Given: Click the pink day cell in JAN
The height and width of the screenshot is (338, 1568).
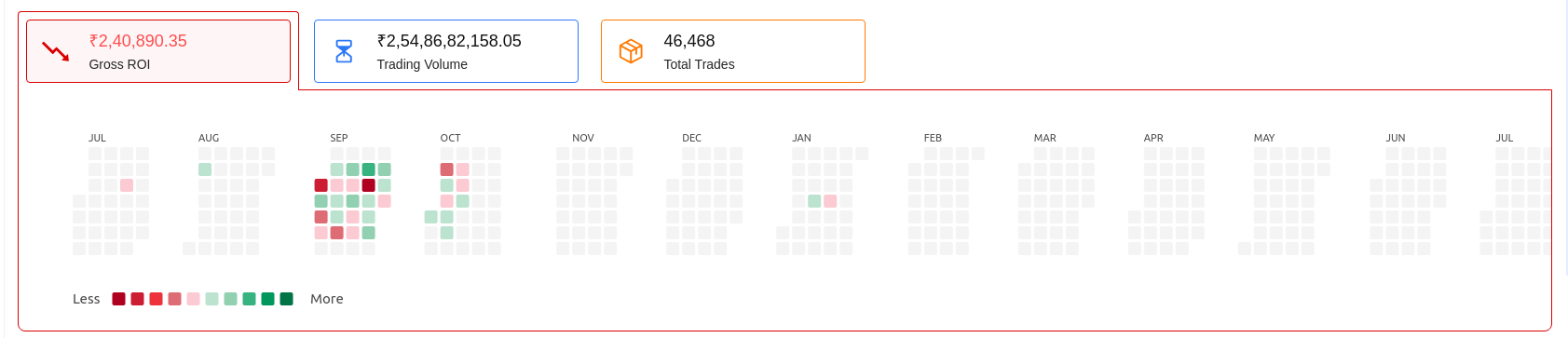Looking at the screenshot, I should [830, 201].
